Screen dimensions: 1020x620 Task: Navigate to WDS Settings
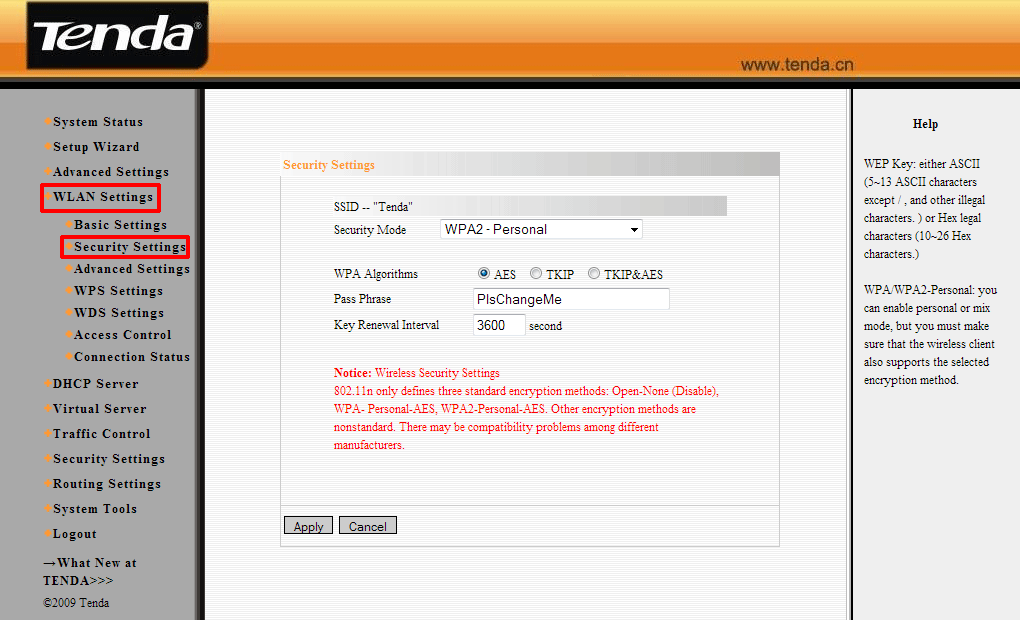[118, 313]
